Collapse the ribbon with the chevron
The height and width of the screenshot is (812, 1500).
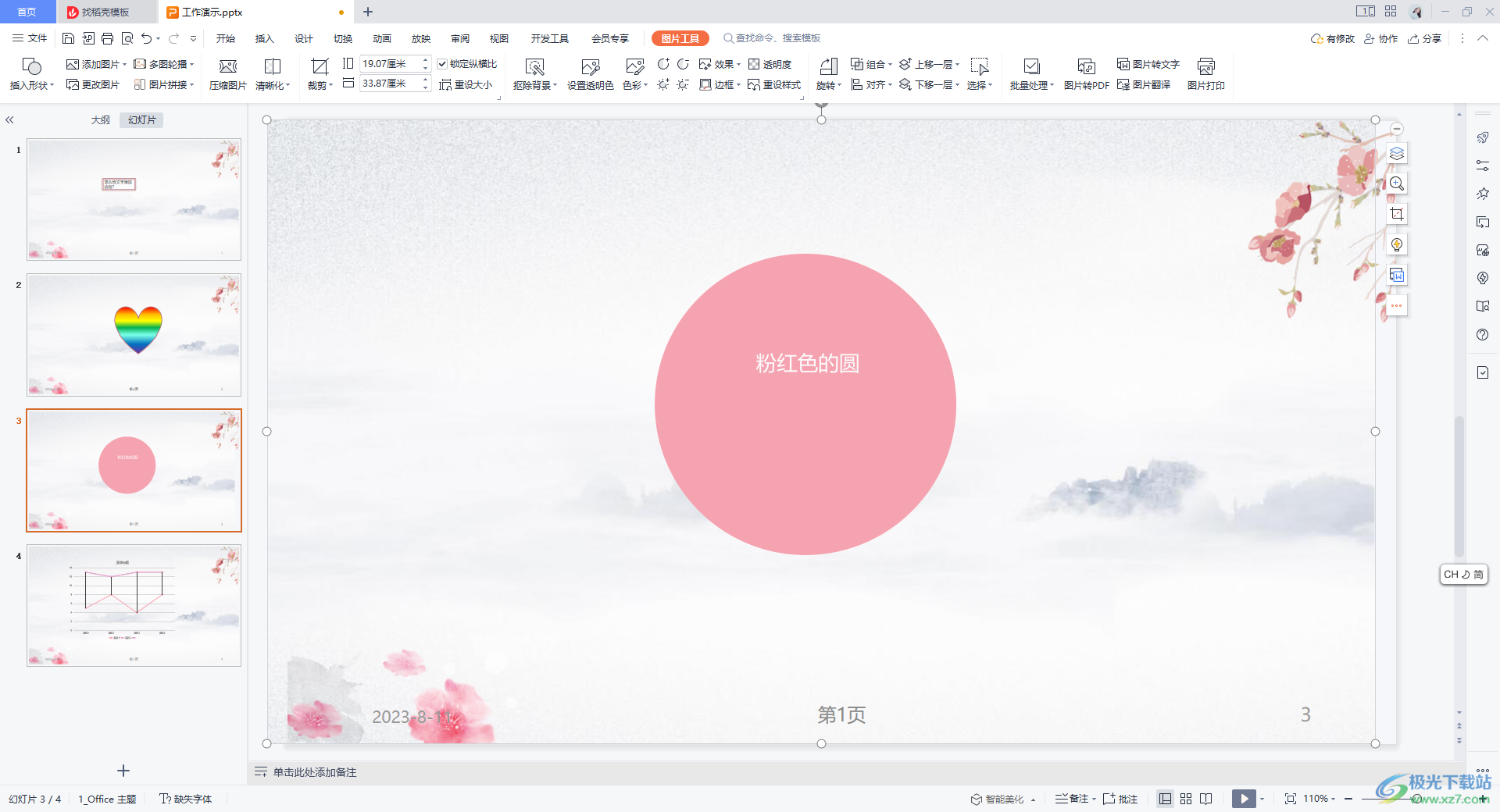pos(1482,38)
